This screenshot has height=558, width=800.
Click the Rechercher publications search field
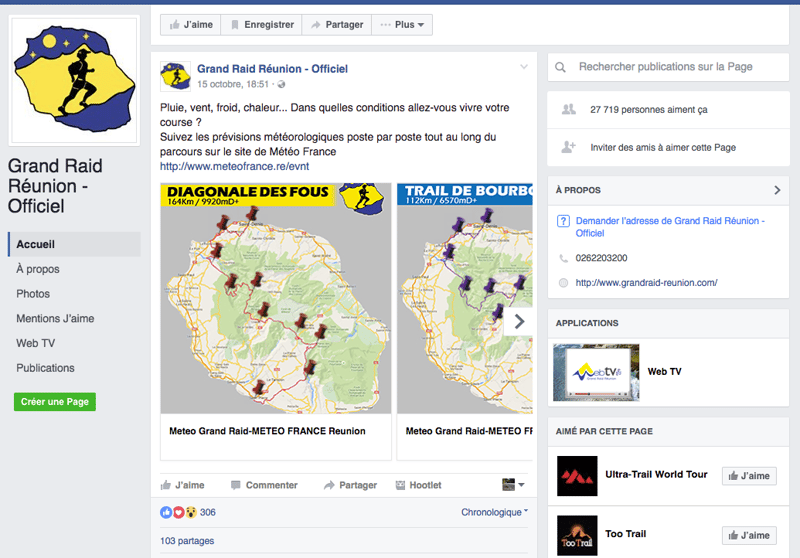click(668, 67)
